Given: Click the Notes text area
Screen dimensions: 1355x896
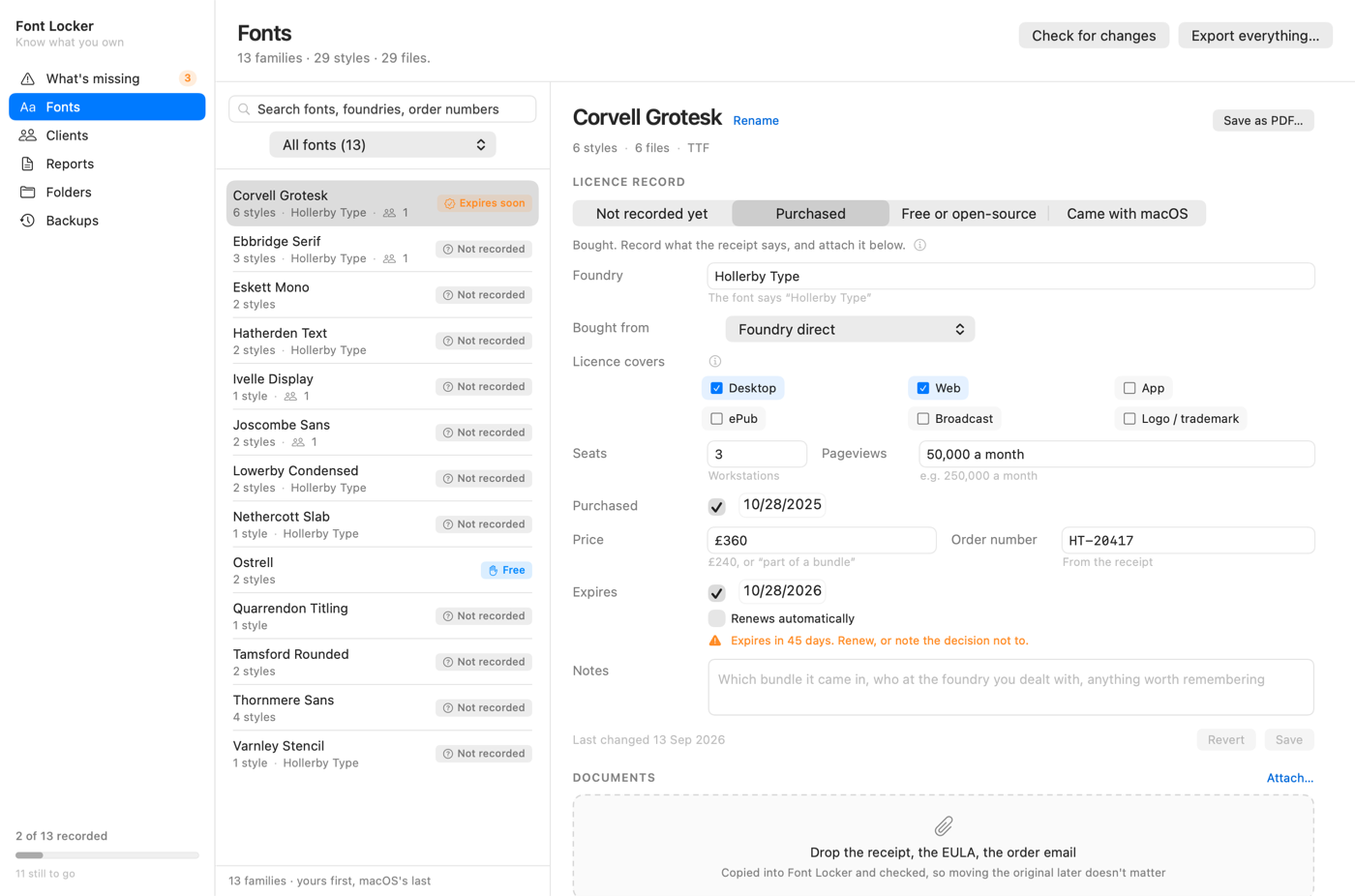Looking at the screenshot, I should 1010,688.
